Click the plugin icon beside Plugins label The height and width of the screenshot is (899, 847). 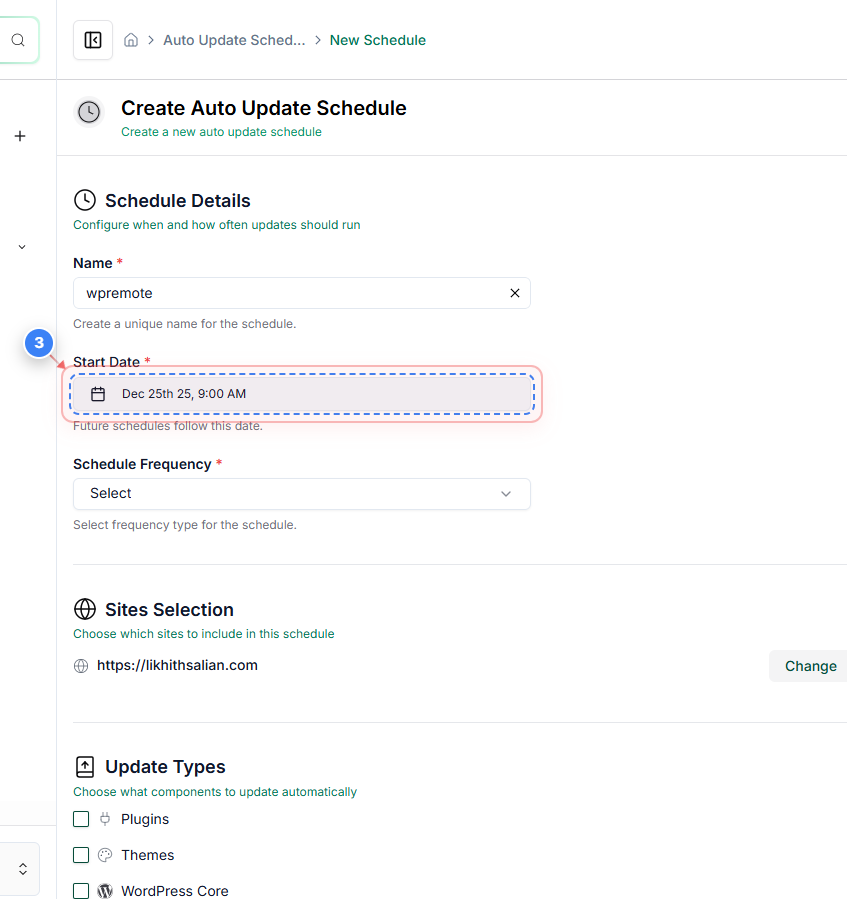point(105,818)
